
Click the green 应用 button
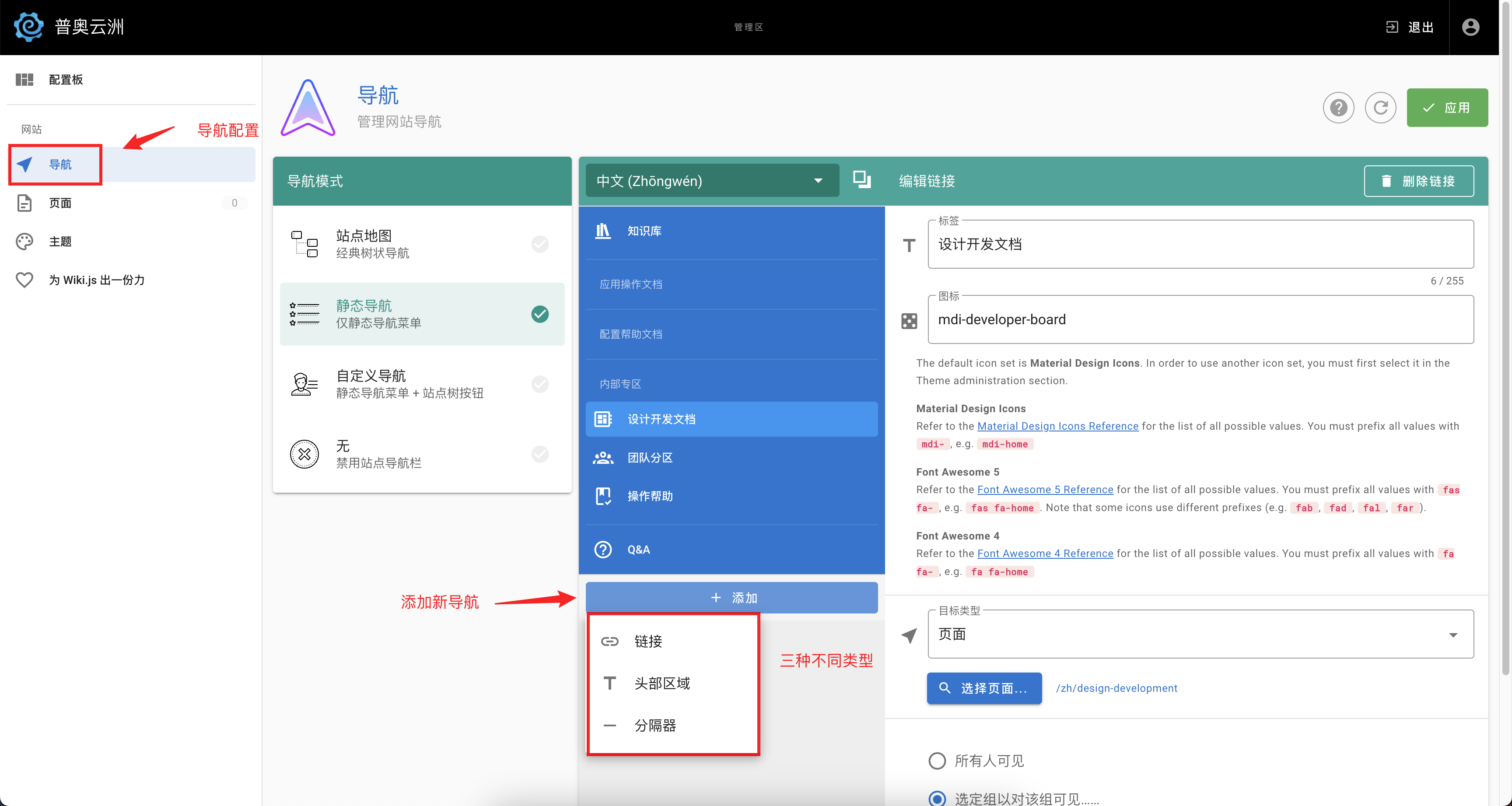(x=1447, y=108)
